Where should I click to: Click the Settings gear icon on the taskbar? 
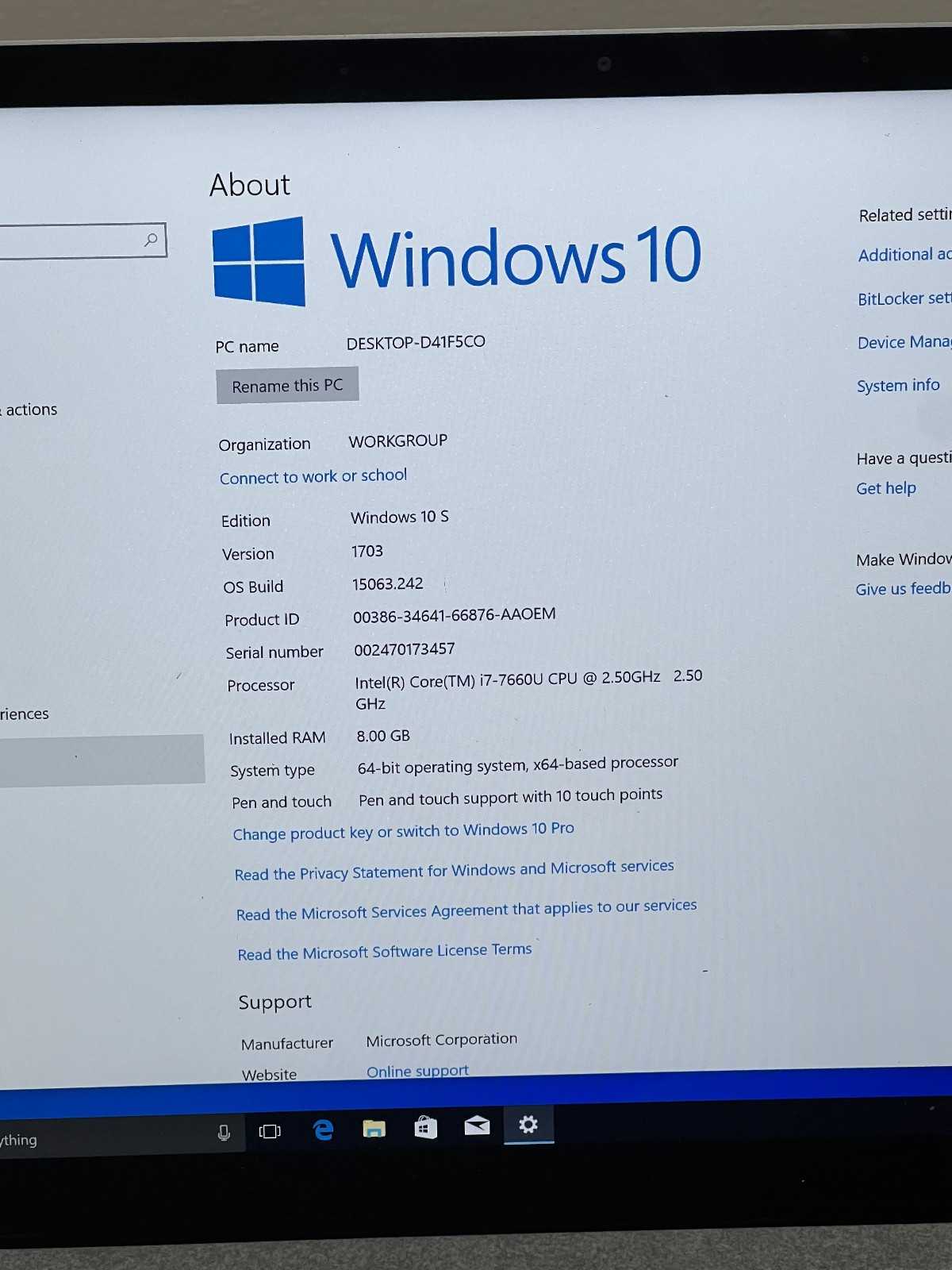[x=528, y=1124]
